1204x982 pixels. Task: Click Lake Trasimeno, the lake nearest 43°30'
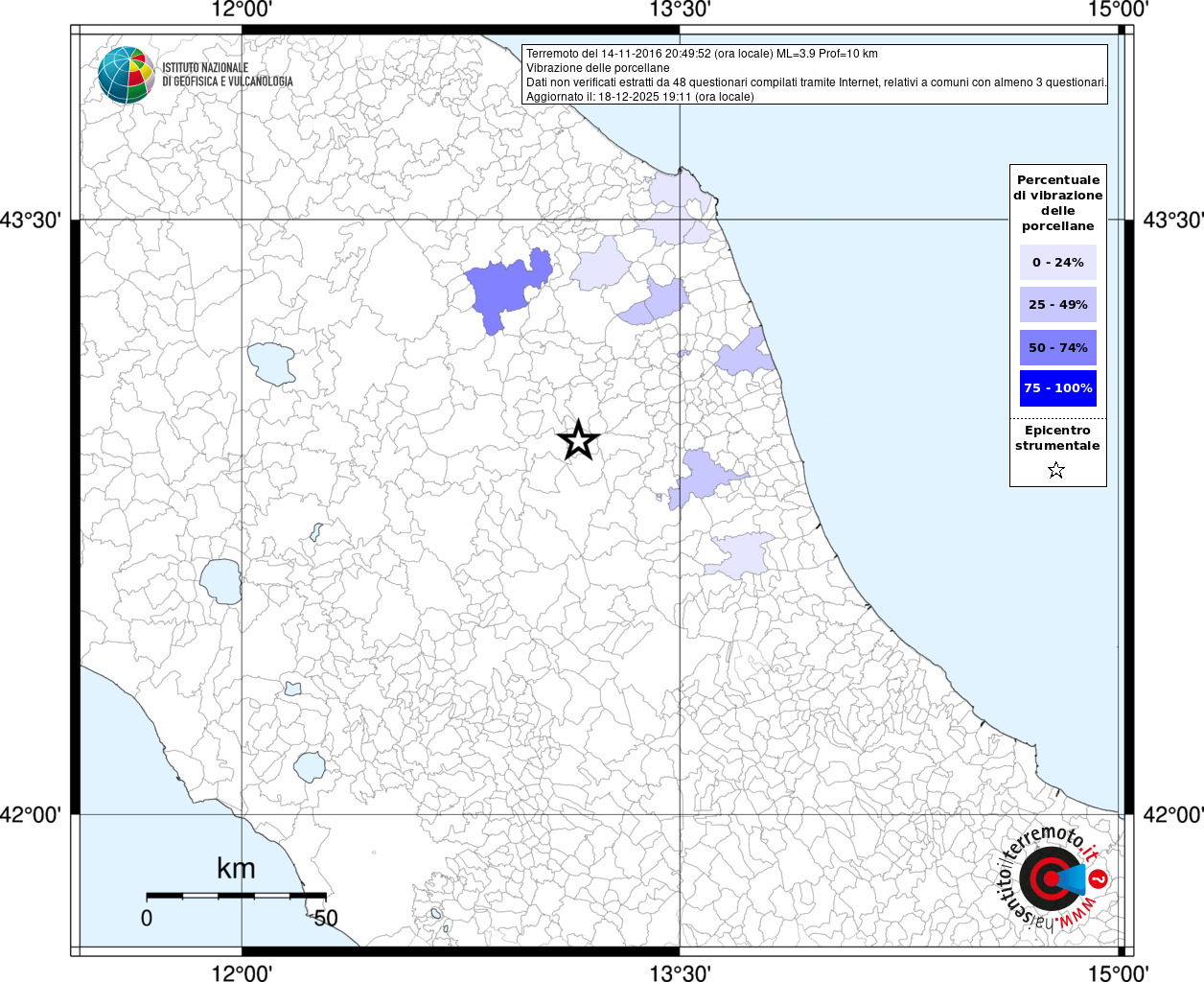272,363
